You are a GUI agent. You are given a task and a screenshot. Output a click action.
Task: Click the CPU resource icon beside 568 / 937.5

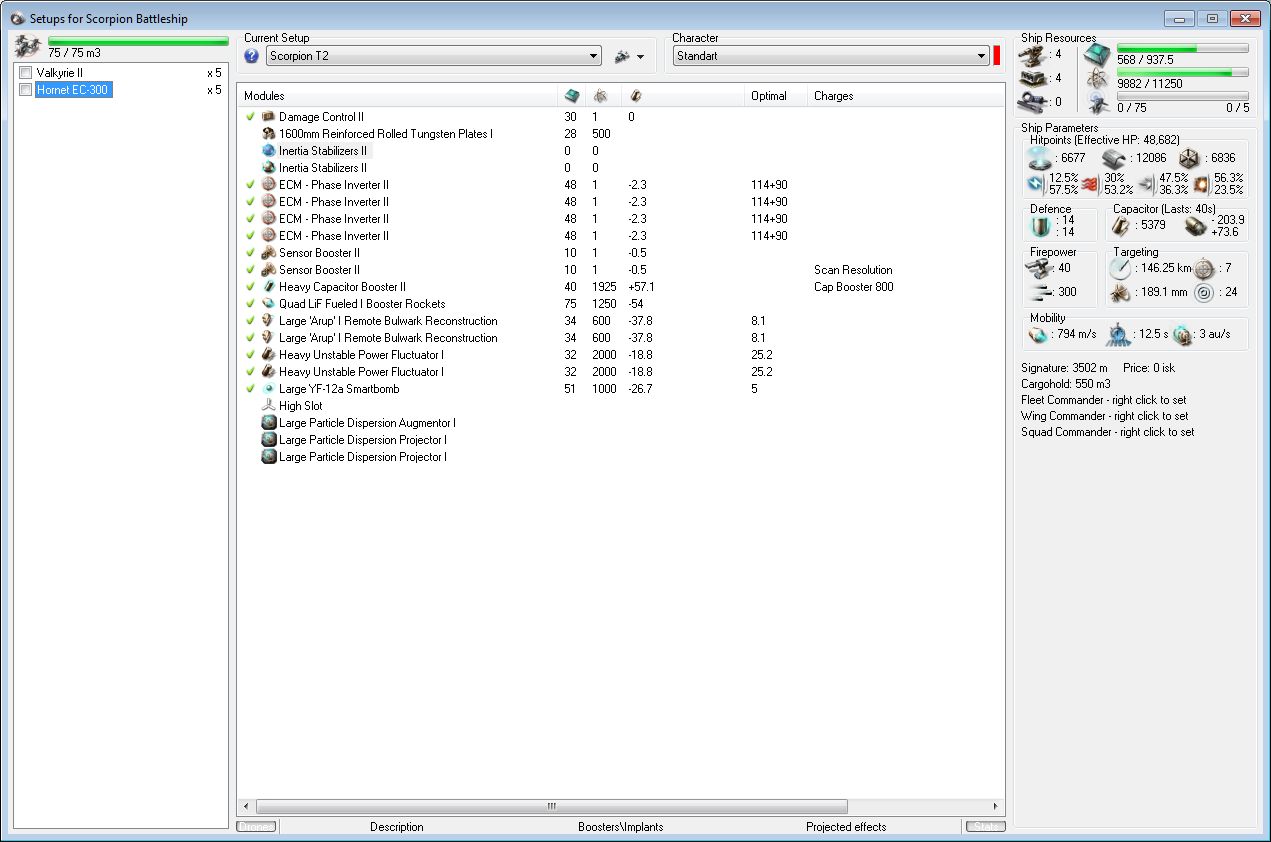click(1097, 54)
